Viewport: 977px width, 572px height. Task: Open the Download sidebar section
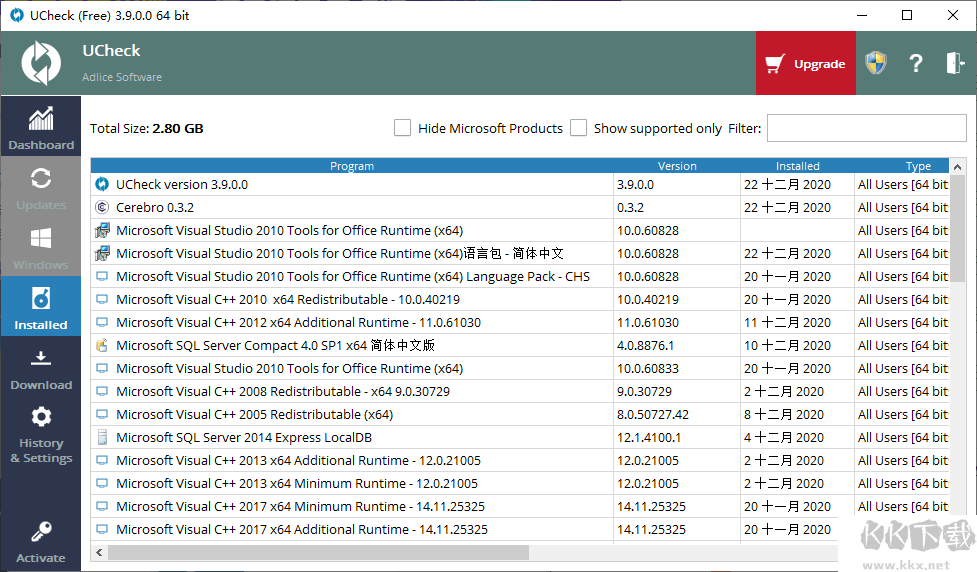[41, 368]
